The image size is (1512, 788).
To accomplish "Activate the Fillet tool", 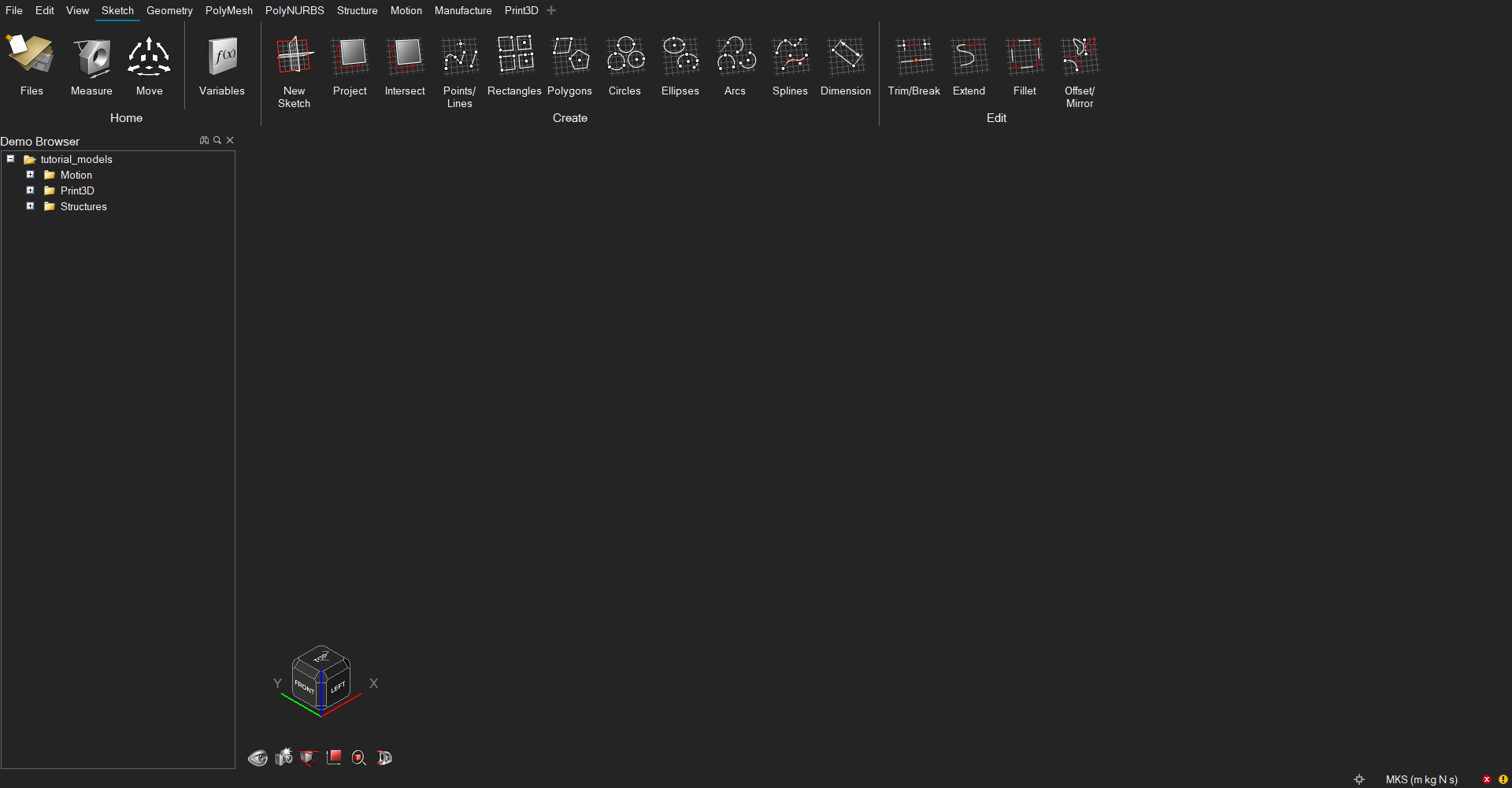I will [1024, 63].
